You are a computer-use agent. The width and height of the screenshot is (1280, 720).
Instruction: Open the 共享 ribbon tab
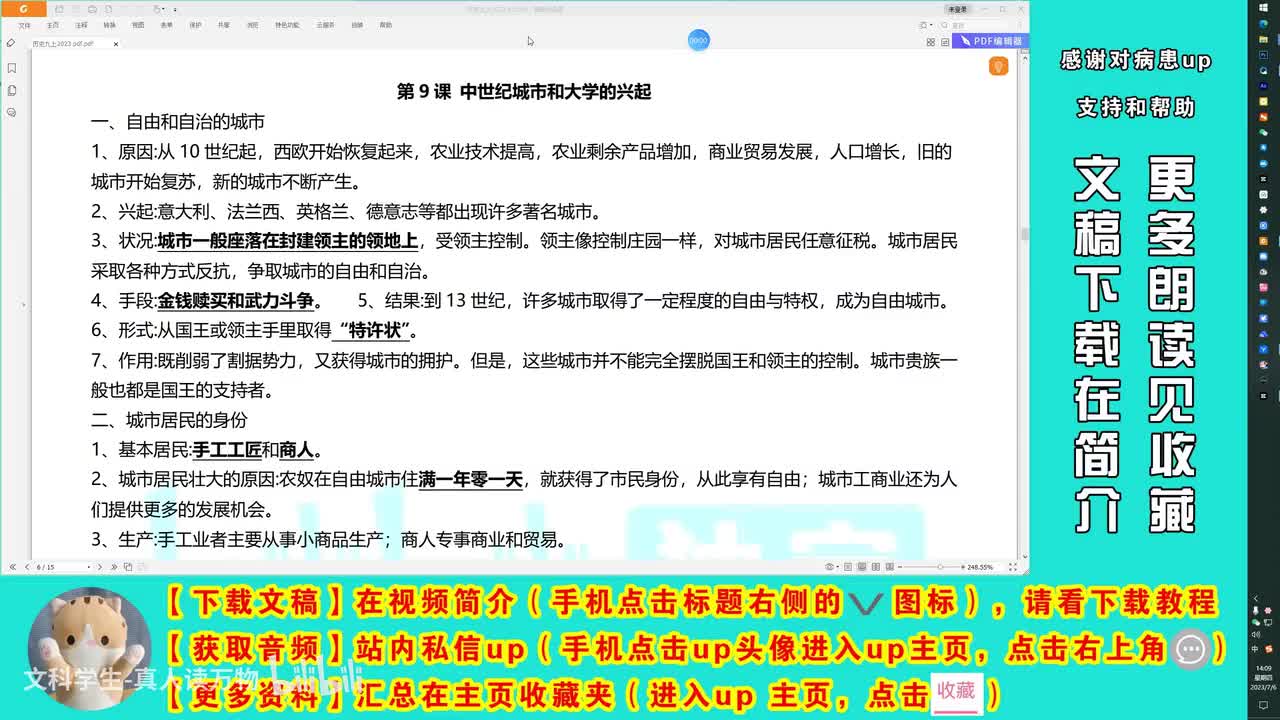point(223,25)
